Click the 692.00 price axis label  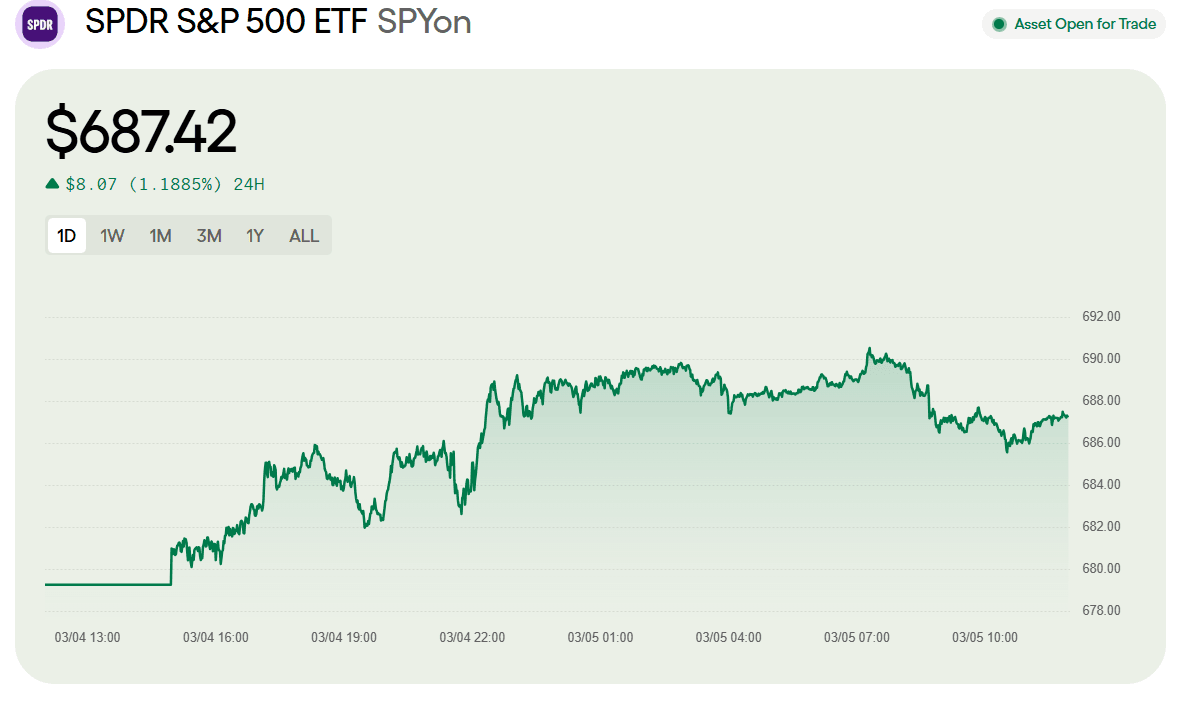[1099, 316]
